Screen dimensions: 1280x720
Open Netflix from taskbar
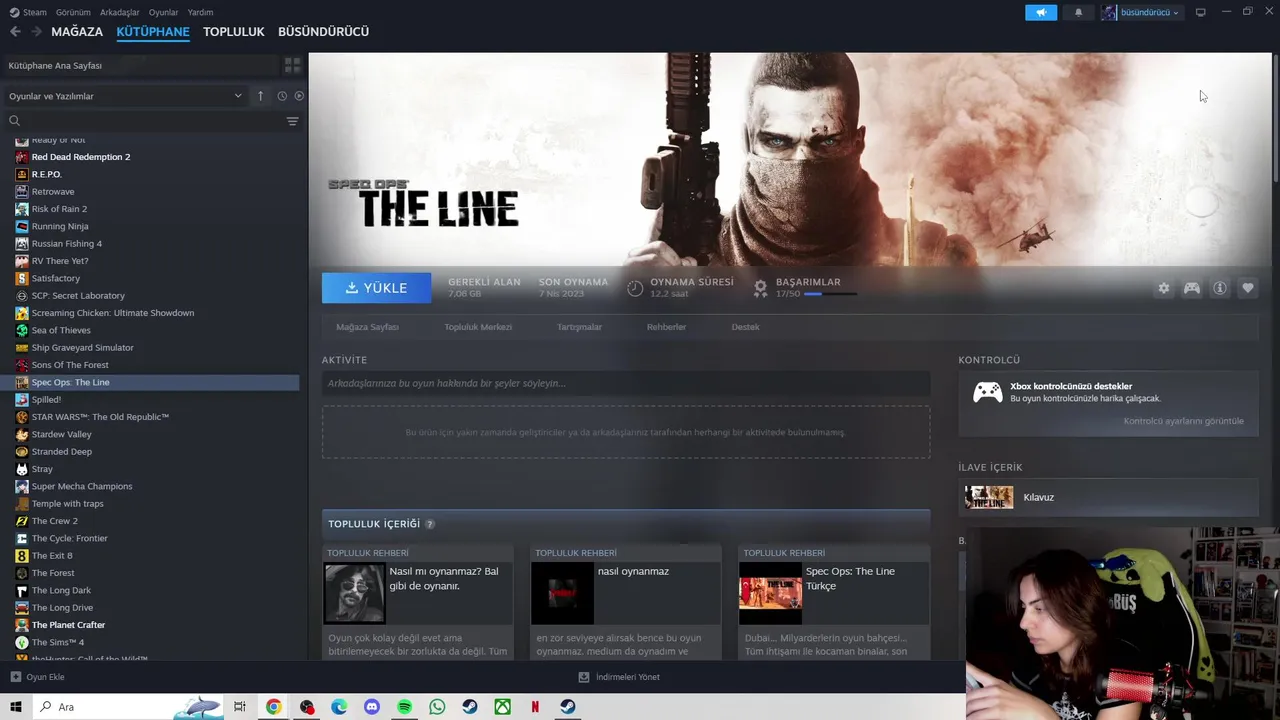[x=535, y=707]
